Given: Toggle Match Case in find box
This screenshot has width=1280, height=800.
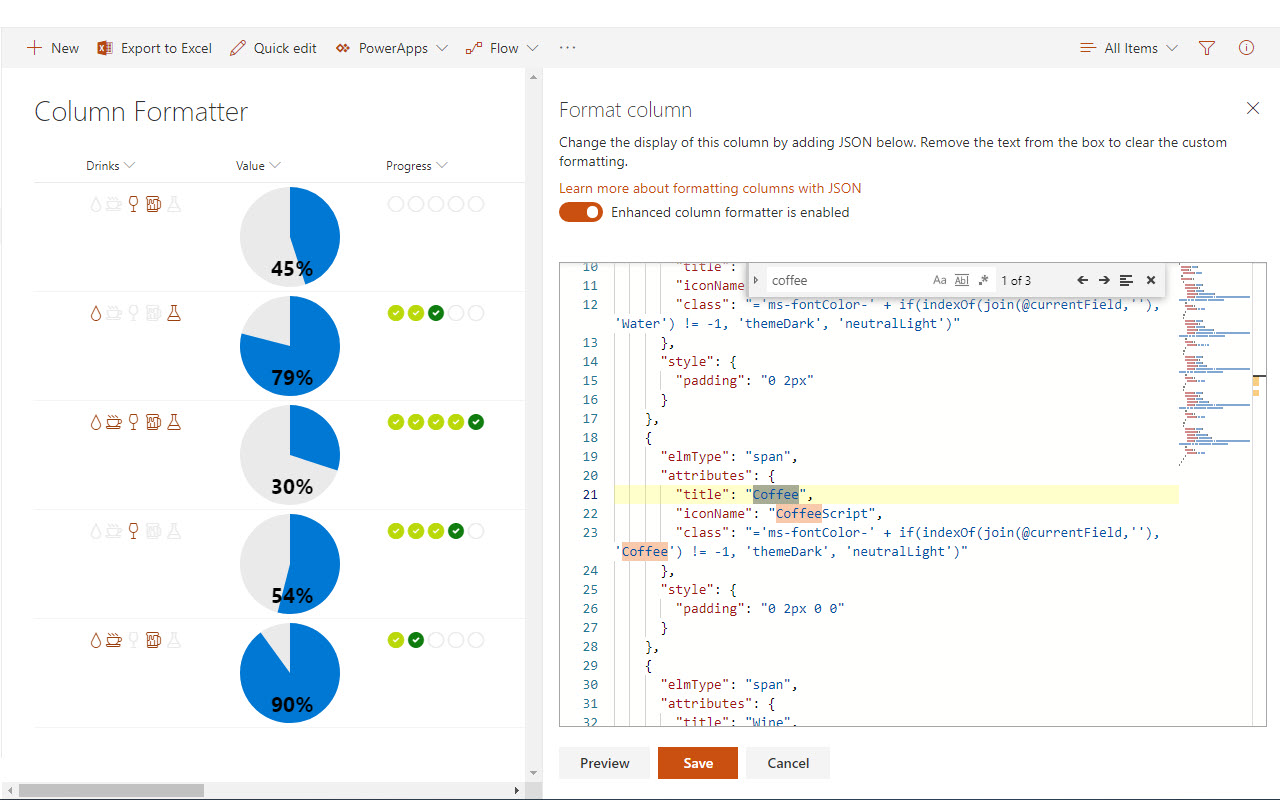Looking at the screenshot, I should tap(940, 280).
